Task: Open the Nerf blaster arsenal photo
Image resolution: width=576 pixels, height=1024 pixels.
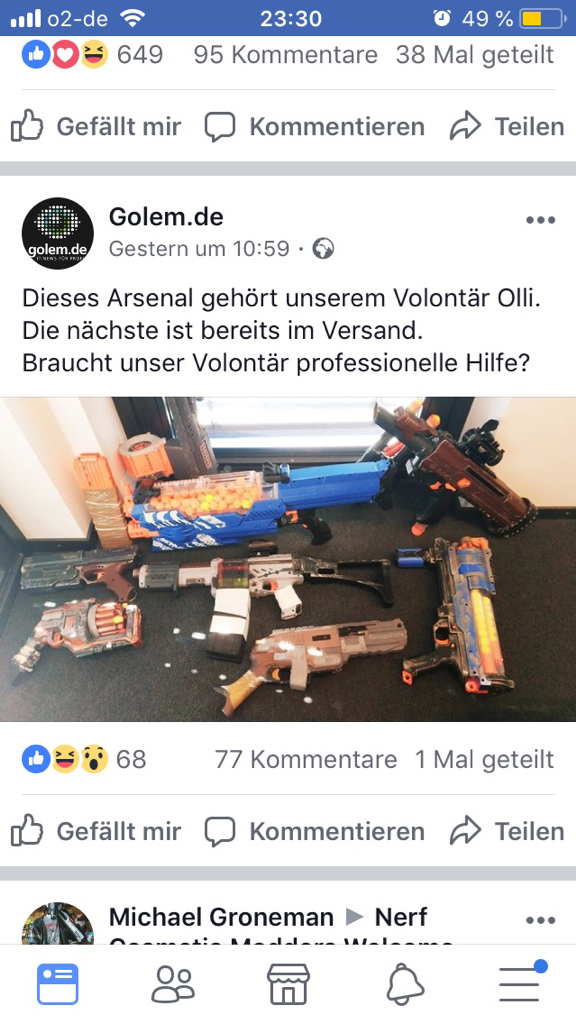Action: point(288,559)
